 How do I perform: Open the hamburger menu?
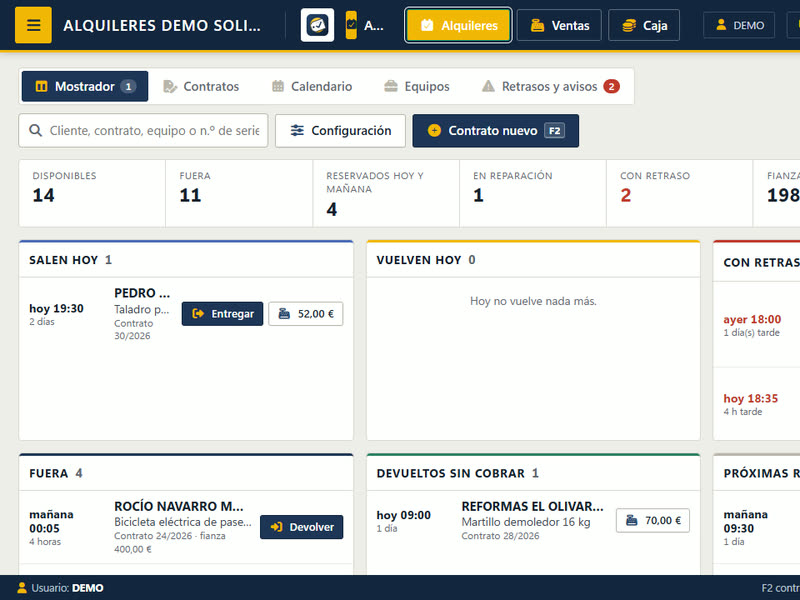click(x=33, y=25)
